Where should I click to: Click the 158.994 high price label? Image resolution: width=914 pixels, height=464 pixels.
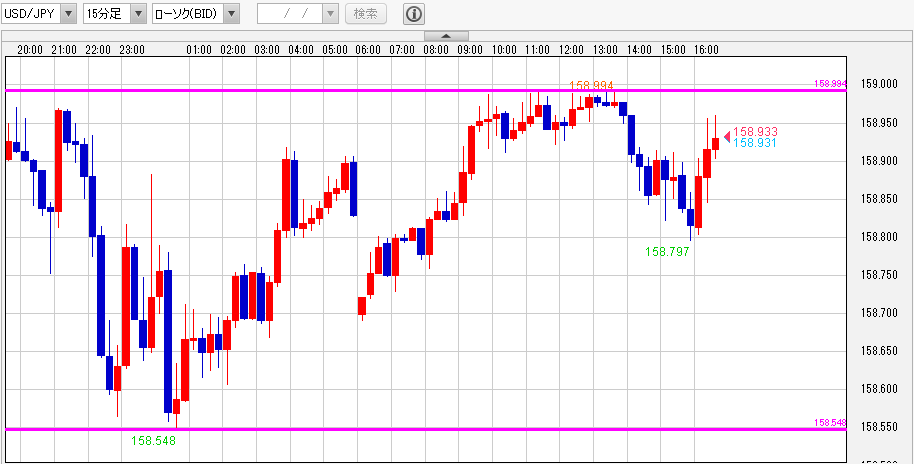click(591, 86)
